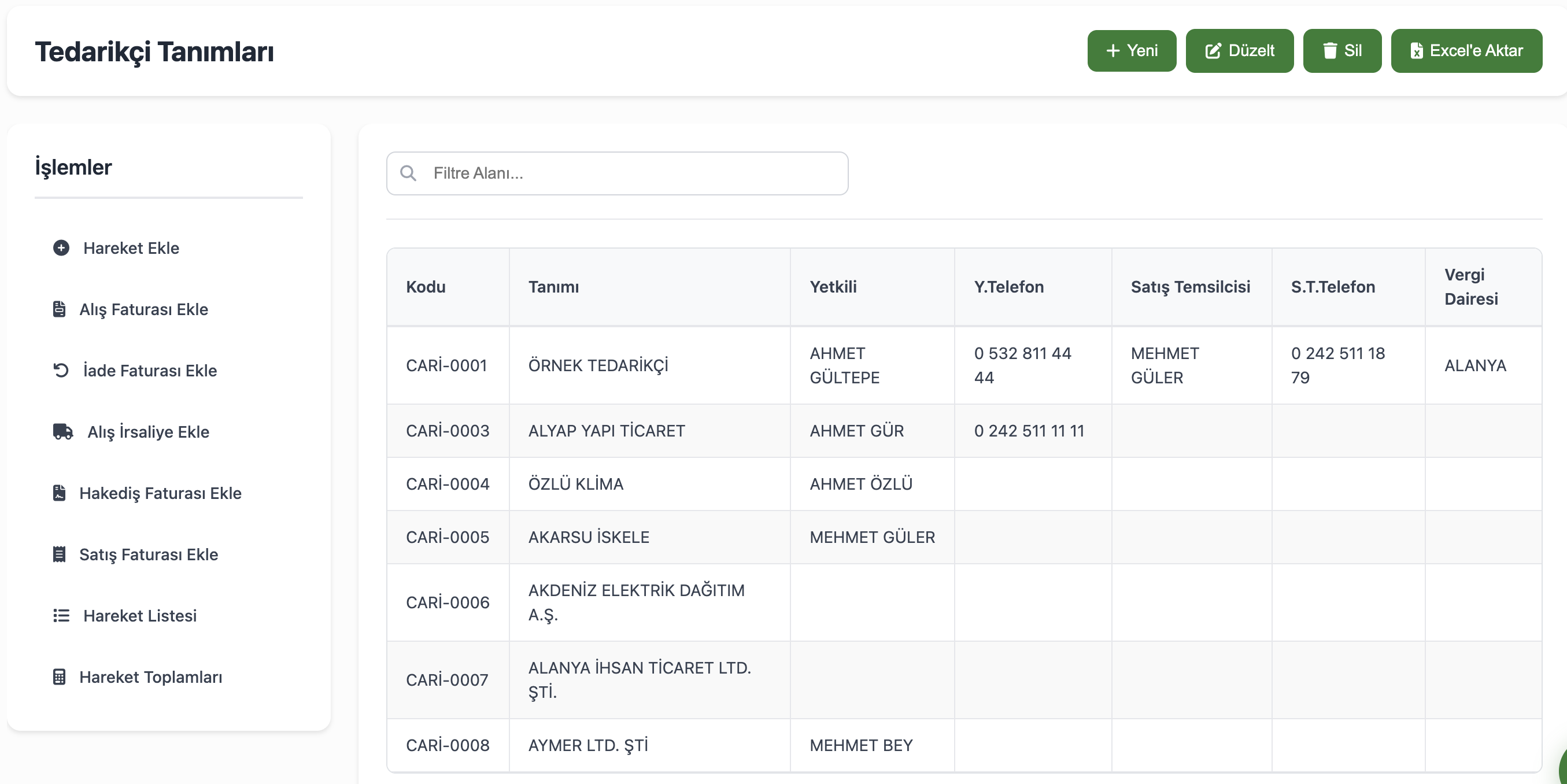Viewport: 1567px width, 784px height.
Task: Select the ÖZLÜ KLİMA supplier row
Action: [575, 483]
